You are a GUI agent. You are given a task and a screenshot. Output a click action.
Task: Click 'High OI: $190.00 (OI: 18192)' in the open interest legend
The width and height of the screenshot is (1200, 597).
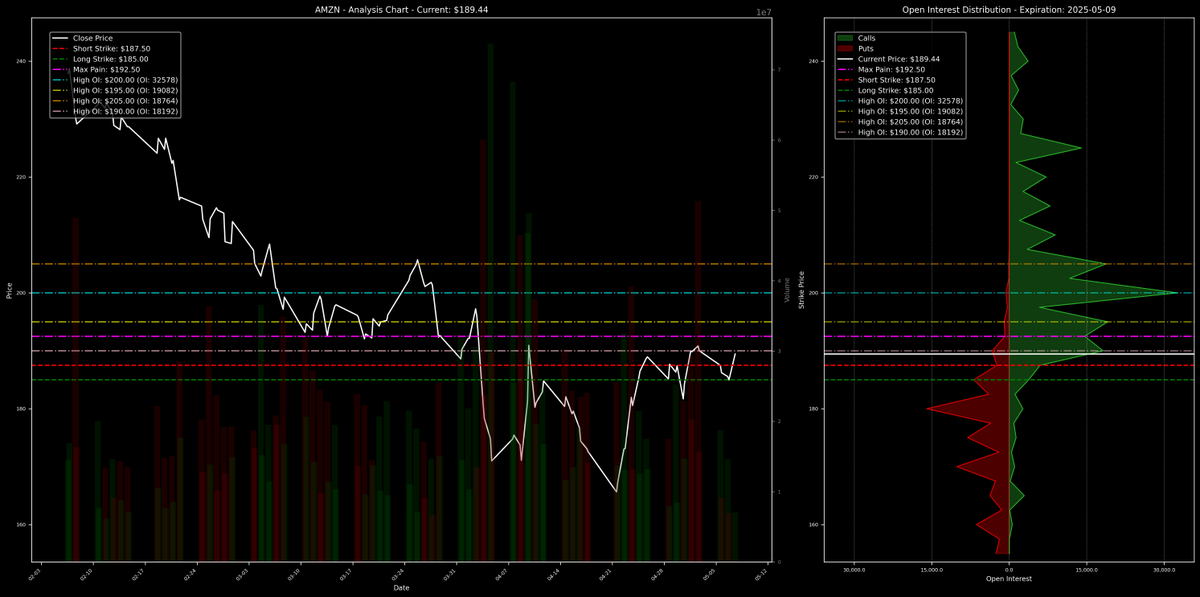(x=912, y=134)
